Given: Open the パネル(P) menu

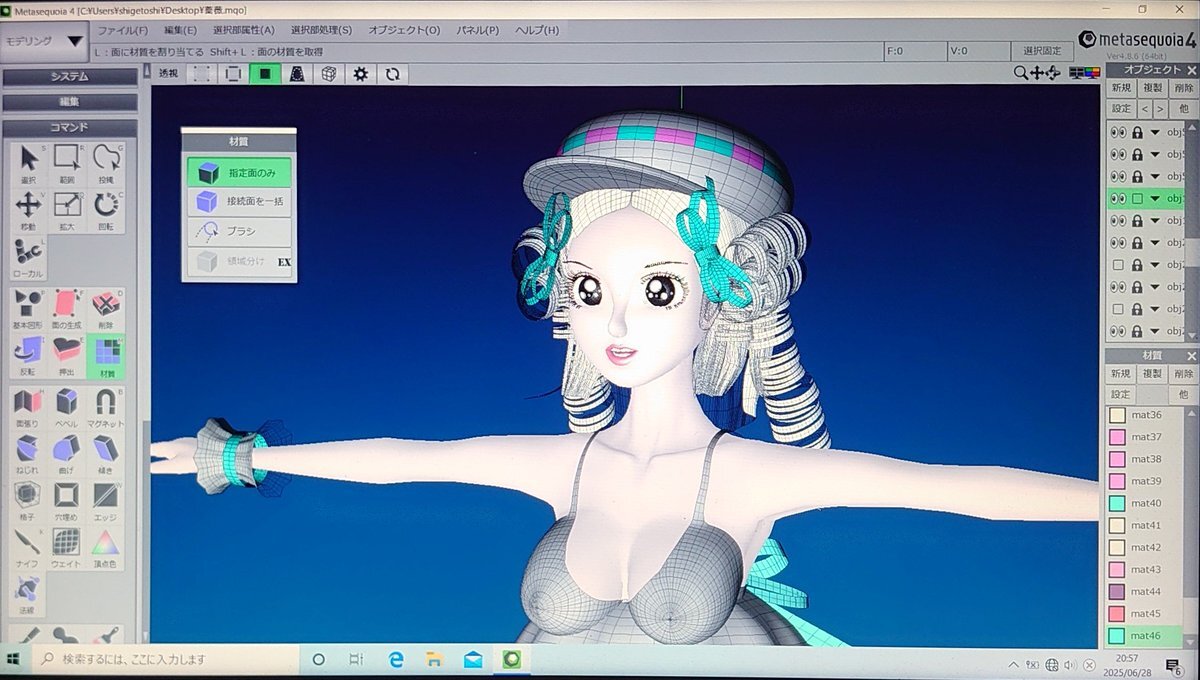Looking at the screenshot, I should coord(477,30).
